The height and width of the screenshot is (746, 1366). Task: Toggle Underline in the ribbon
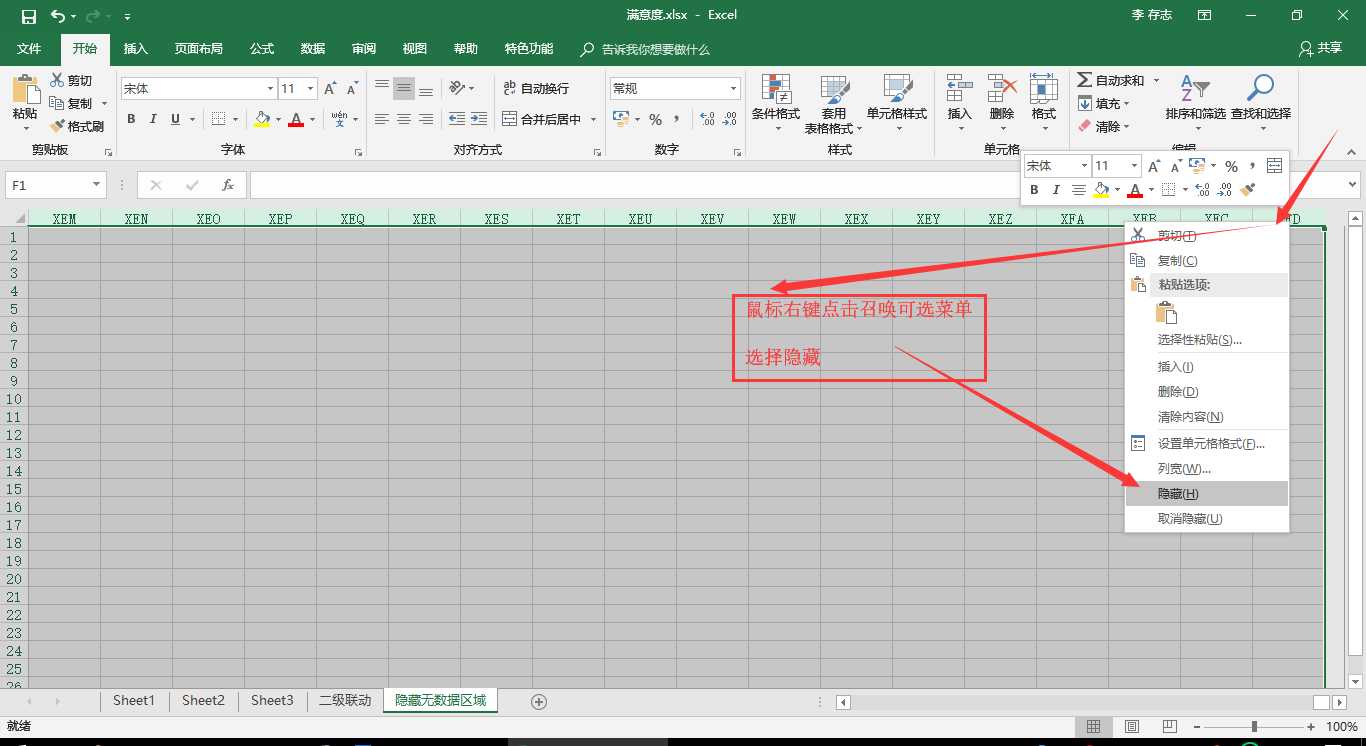(176, 119)
